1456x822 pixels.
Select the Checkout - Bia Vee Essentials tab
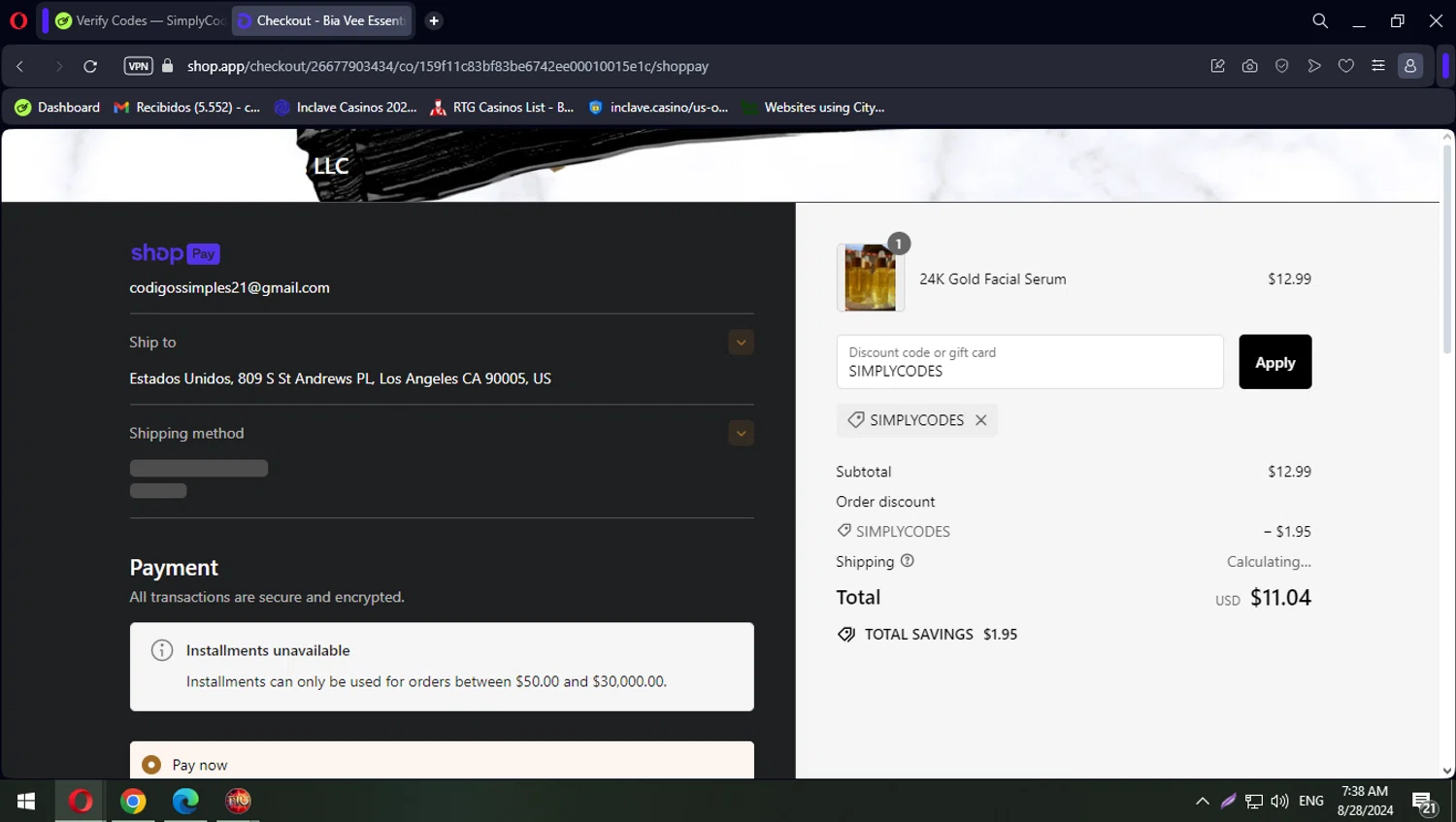pyautogui.click(x=322, y=20)
